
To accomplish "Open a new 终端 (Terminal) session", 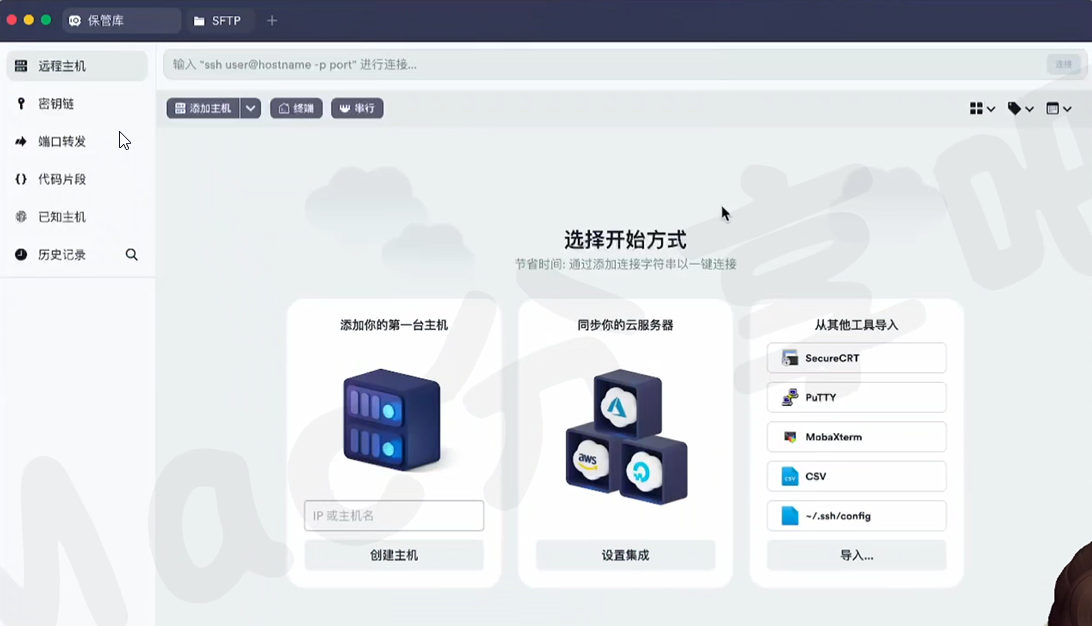I will 296,108.
